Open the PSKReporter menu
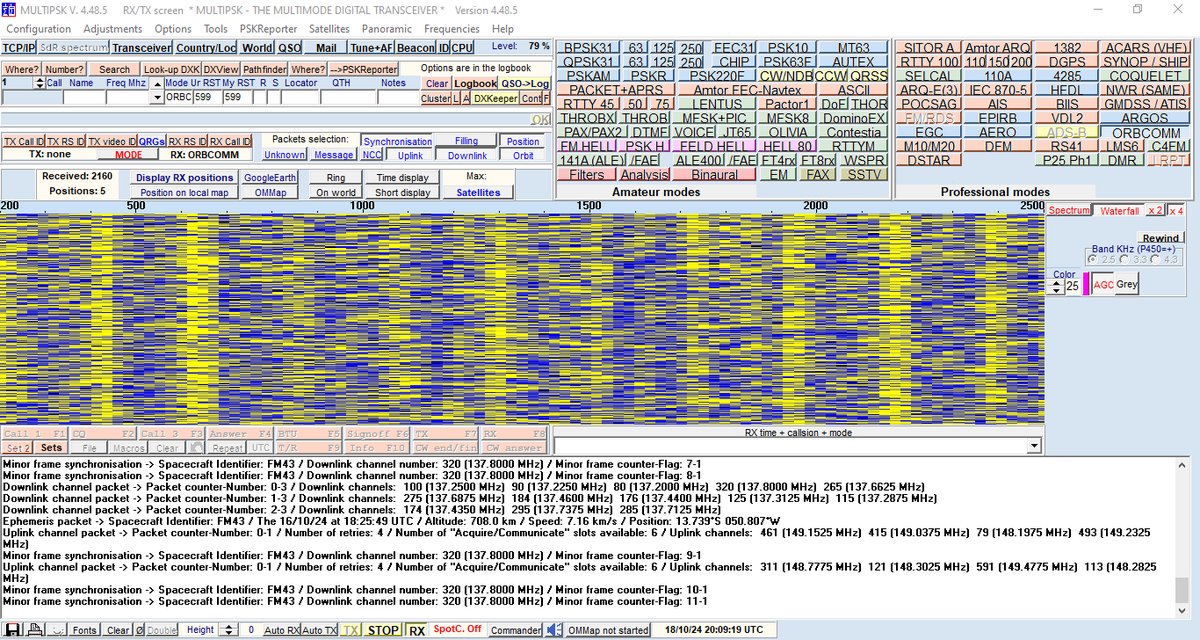Image resolution: width=1200 pixels, height=640 pixels. 268,29
